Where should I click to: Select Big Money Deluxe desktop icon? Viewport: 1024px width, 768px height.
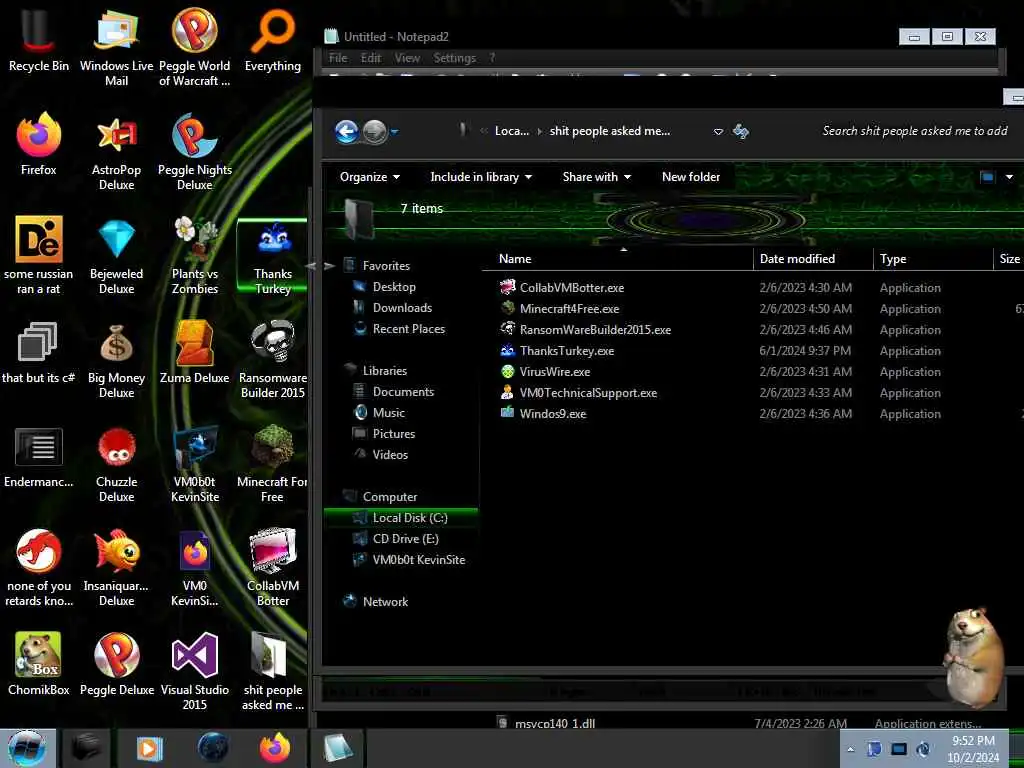[116, 359]
